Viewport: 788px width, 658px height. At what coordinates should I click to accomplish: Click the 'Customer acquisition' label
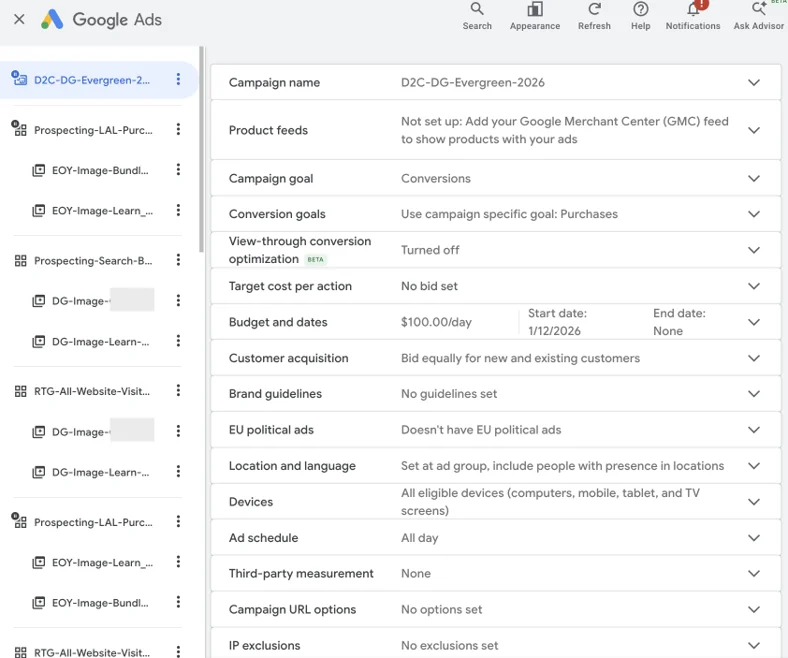pos(288,358)
